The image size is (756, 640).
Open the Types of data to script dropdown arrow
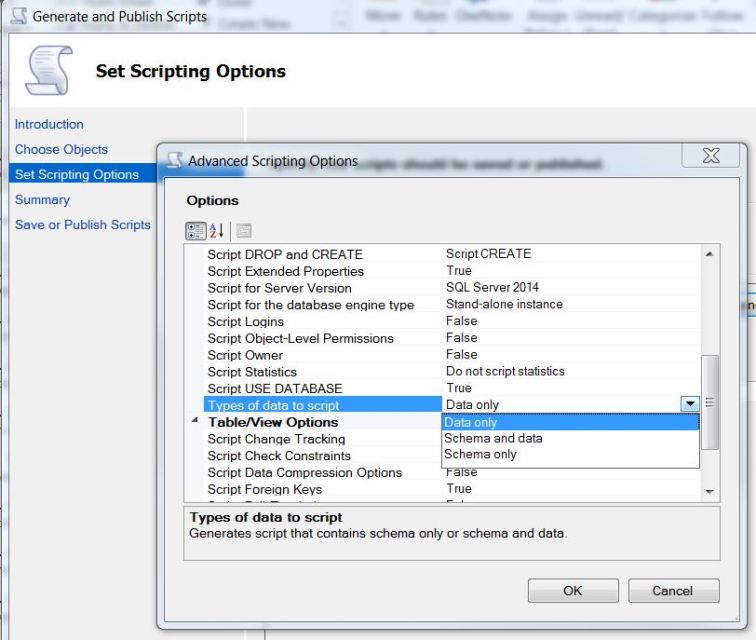tap(689, 404)
